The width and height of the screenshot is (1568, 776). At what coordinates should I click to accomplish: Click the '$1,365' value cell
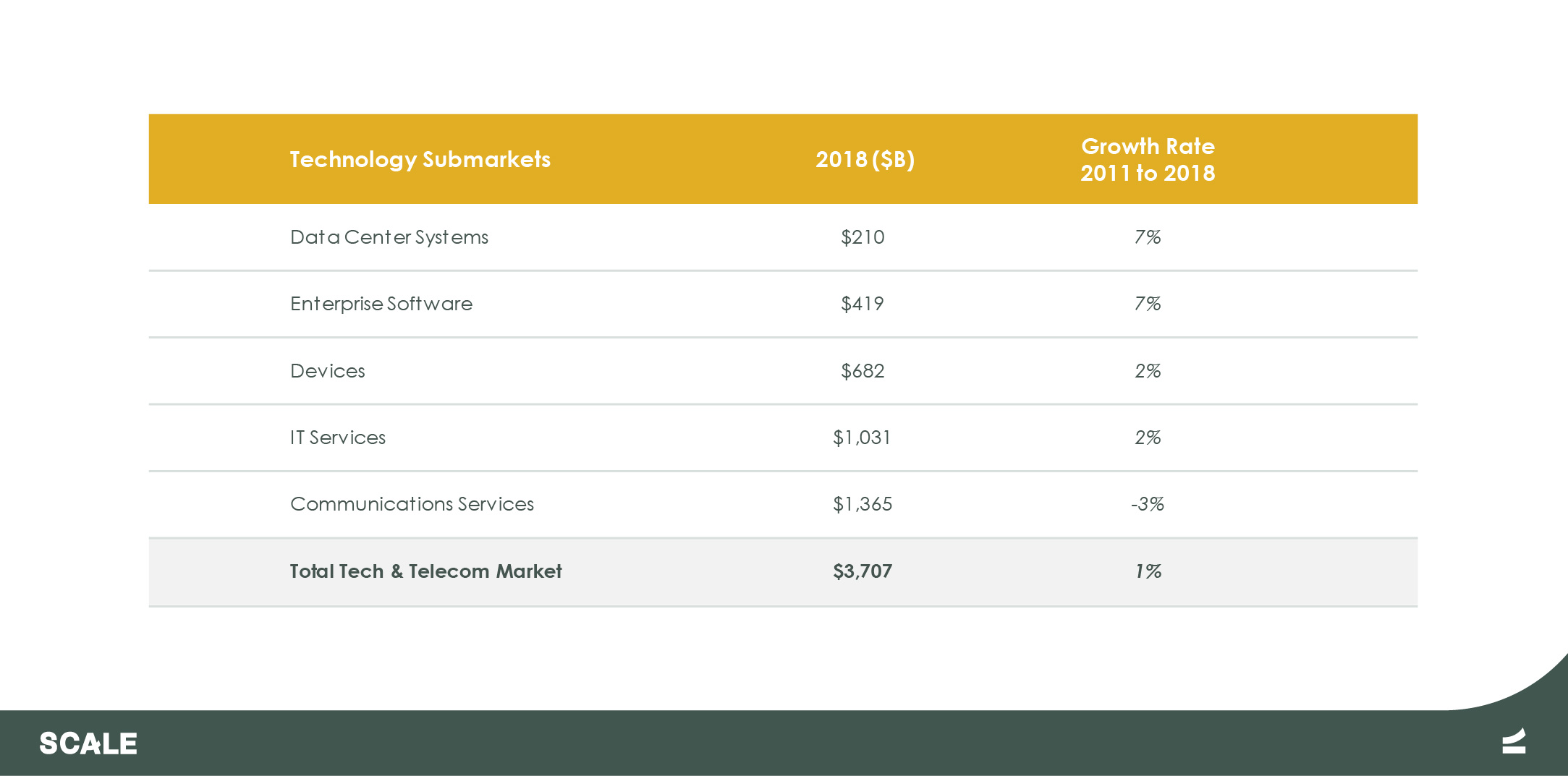[863, 504]
